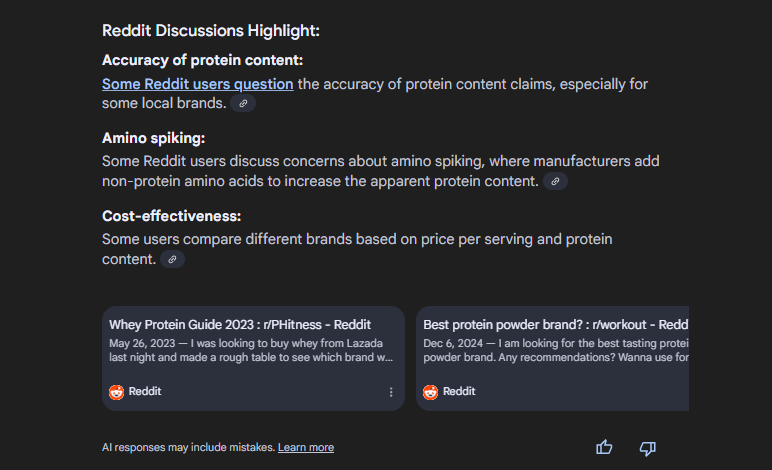Click the thumbs down feedback icon
Image resolution: width=772 pixels, height=470 pixels.
point(647,448)
